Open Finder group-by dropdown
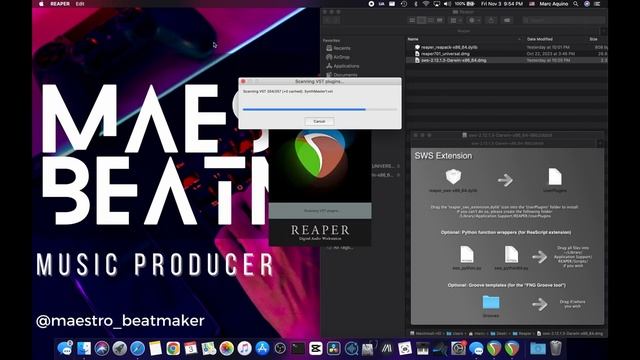This screenshot has height=360, width=640. pyautogui.click(x=456, y=20)
